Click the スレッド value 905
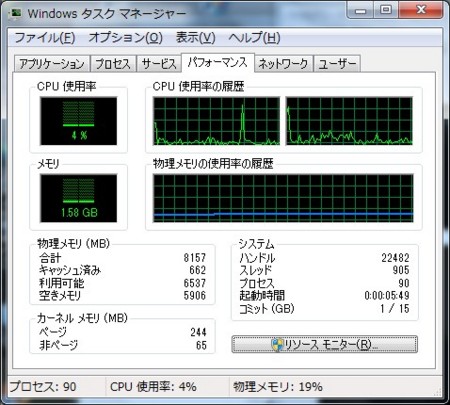Screen dimensions: 450x405 pos(401,270)
